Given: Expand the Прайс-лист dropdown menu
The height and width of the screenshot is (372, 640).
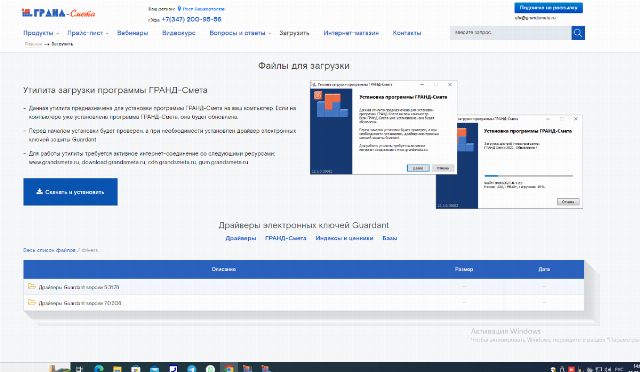Looking at the screenshot, I should click(x=88, y=33).
